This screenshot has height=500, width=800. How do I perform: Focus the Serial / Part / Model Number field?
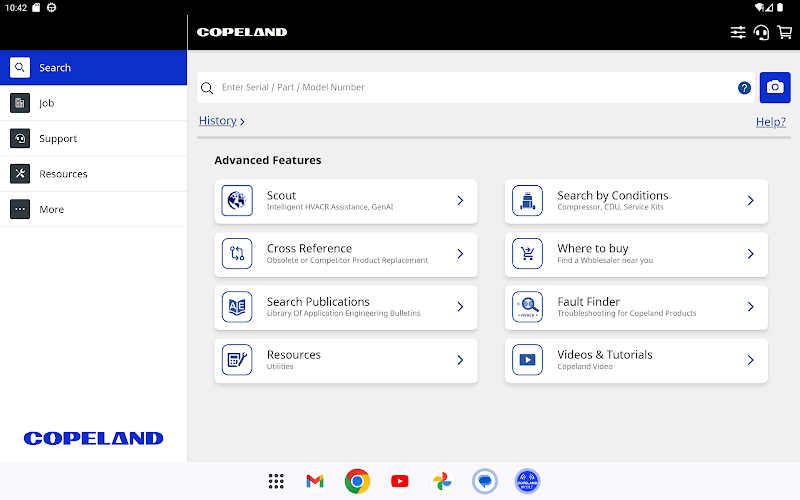pos(476,87)
